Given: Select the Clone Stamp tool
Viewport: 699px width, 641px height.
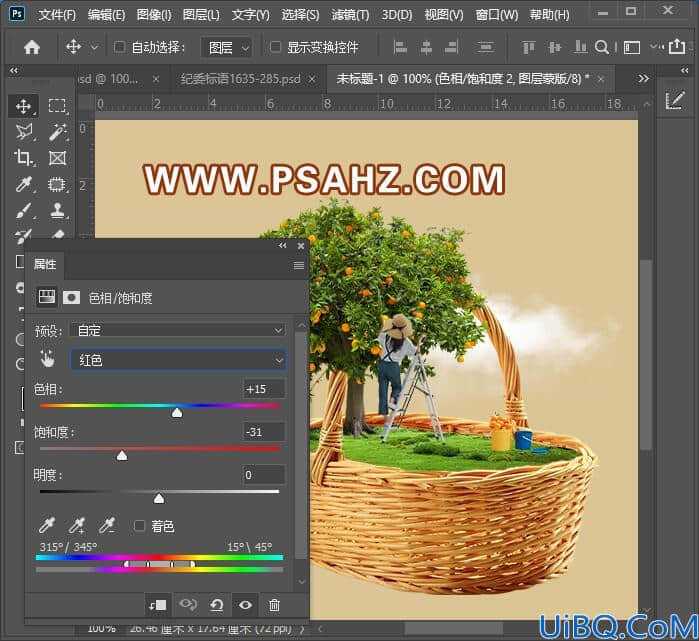Looking at the screenshot, I should 58,210.
